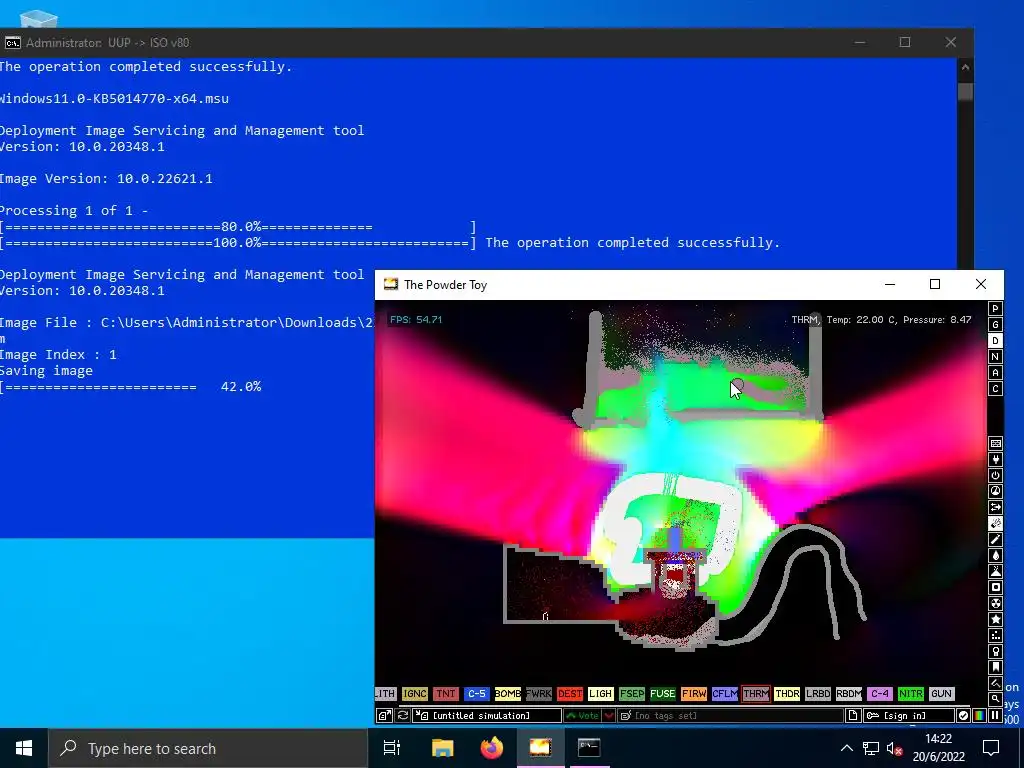This screenshot has width=1024, height=768.
Task: Click the untitled simulation save button
Action: coord(487,716)
